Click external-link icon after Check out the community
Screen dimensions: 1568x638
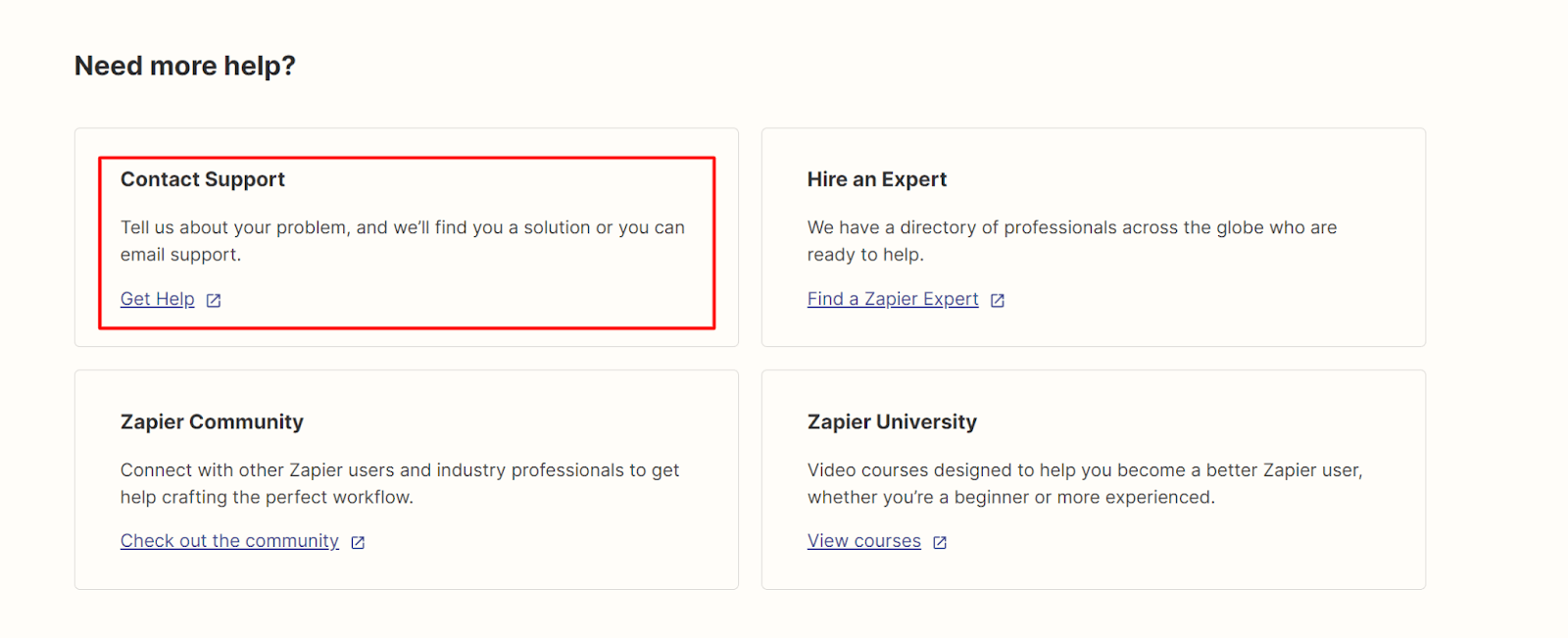click(358, 543)
